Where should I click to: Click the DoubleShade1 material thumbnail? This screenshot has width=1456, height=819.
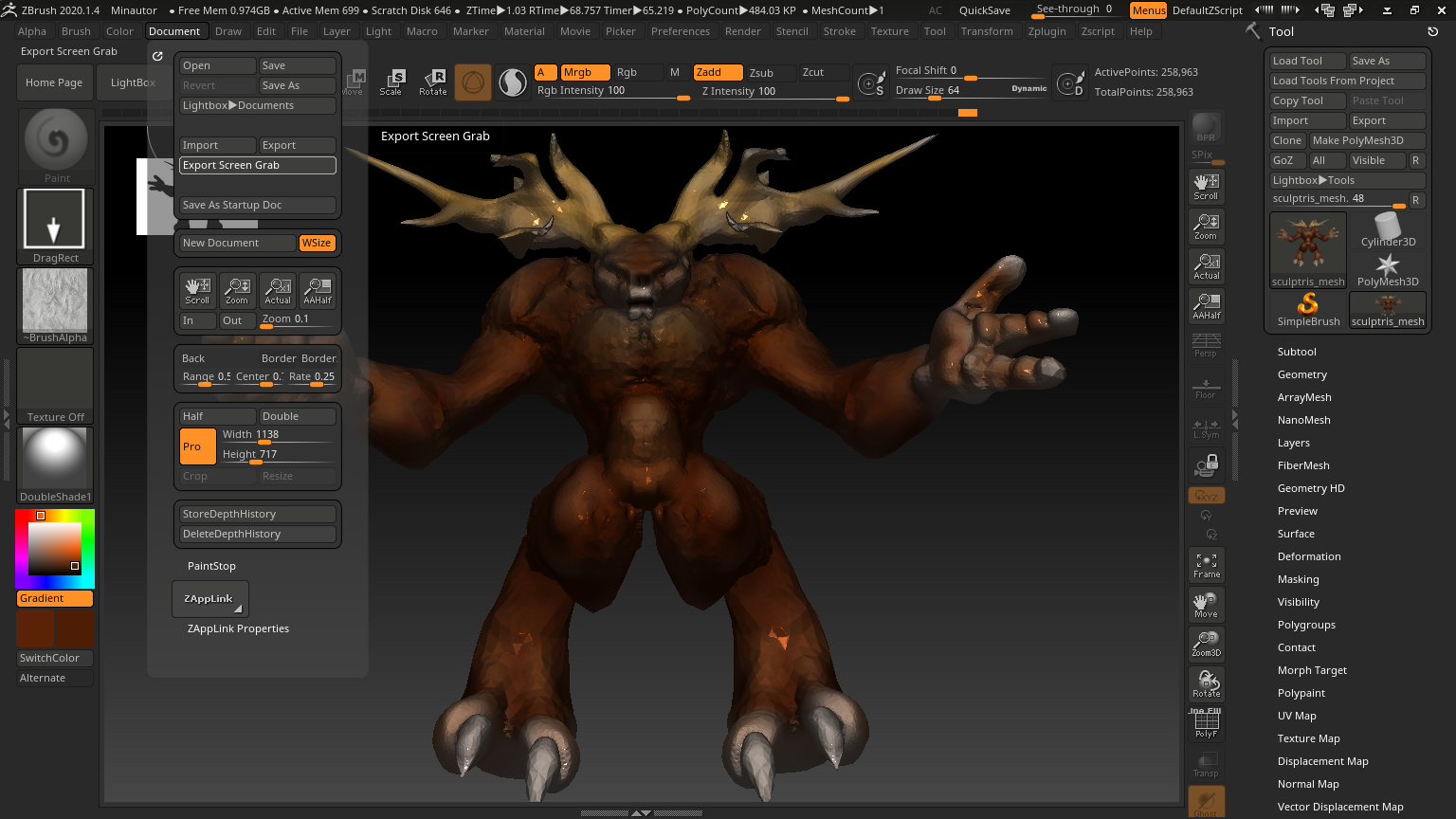tap(55, 464)
